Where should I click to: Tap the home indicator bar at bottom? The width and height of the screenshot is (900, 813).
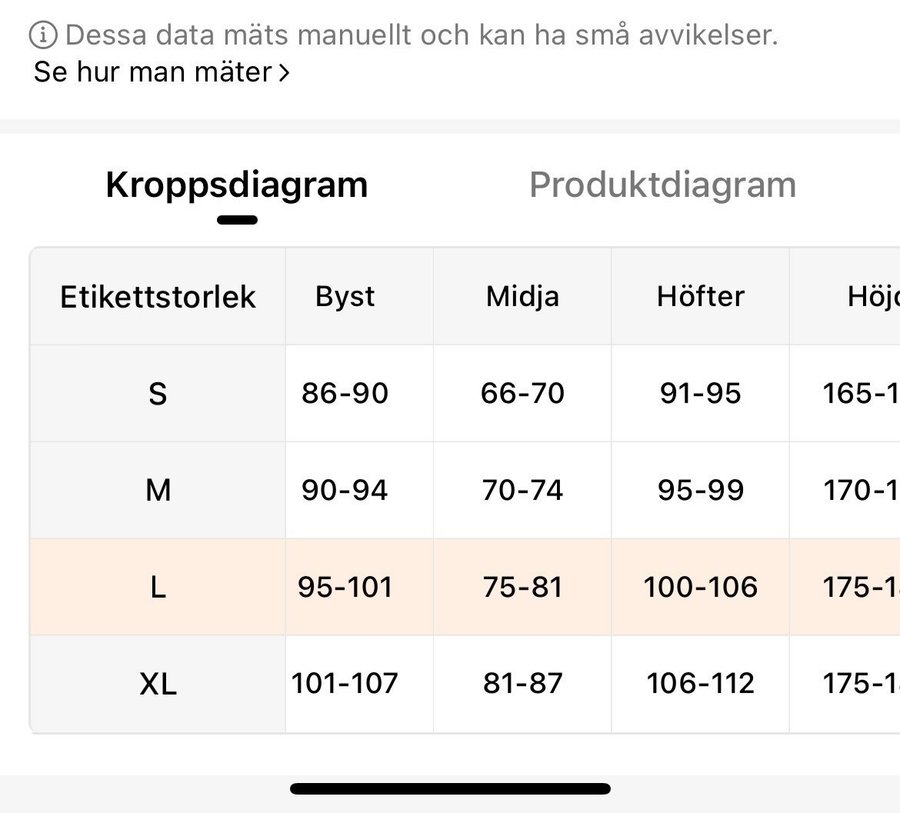pyautogui.click(x=450, y=789)
